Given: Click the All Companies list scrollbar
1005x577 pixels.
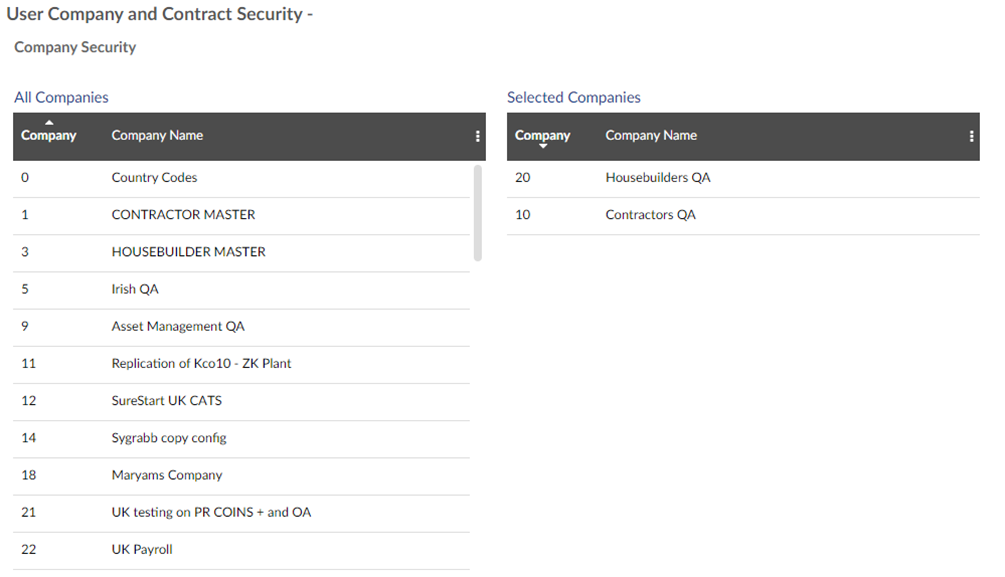Looking at the screenshot, I should pos(478,213).
